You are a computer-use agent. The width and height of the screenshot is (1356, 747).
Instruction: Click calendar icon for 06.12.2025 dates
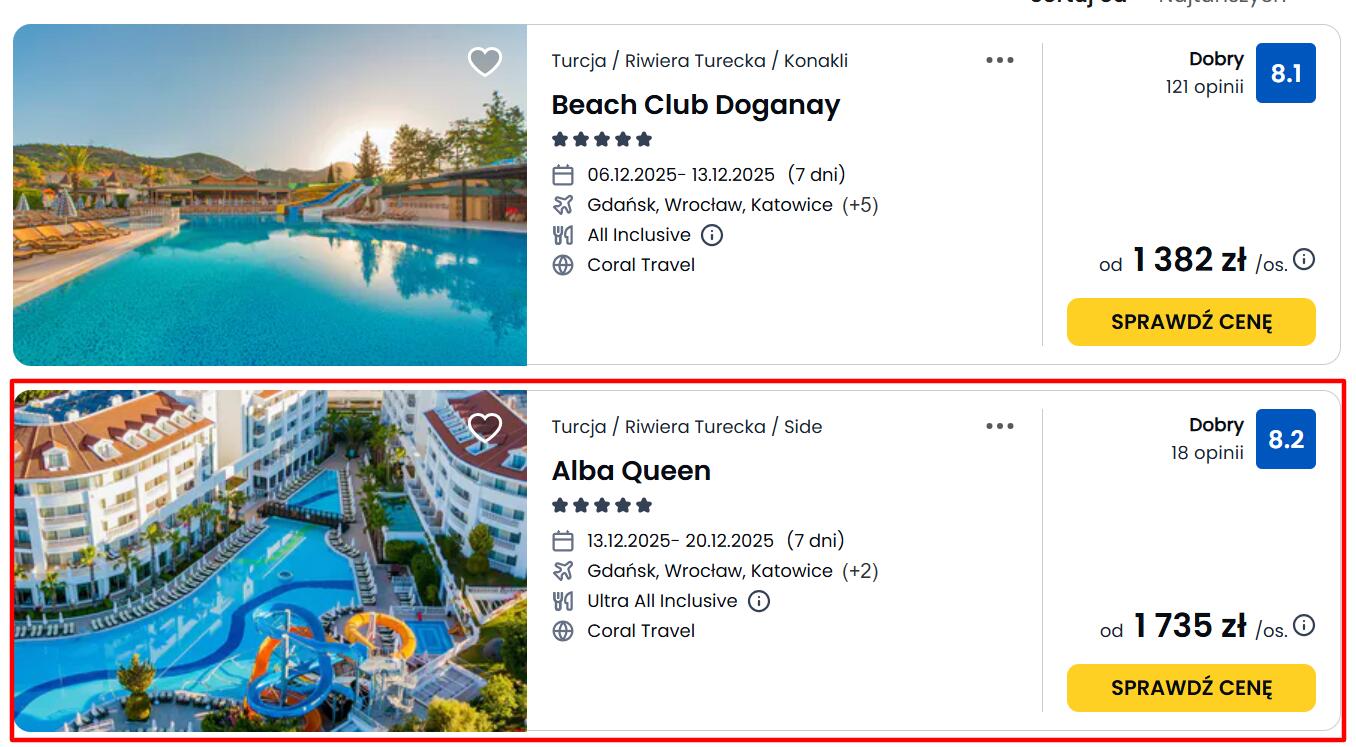(x=563, y=175)
